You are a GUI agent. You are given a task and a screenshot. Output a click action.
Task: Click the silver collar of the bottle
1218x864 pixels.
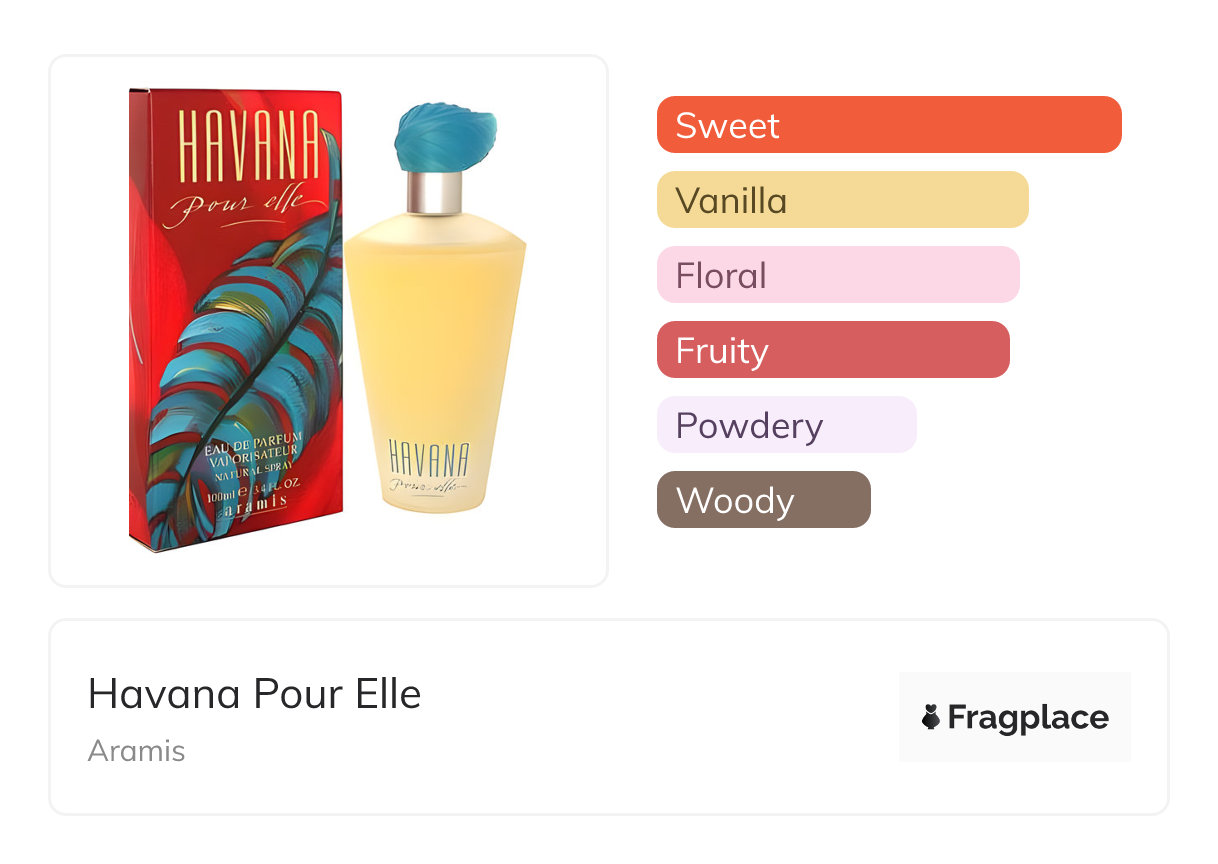point(436,192)
